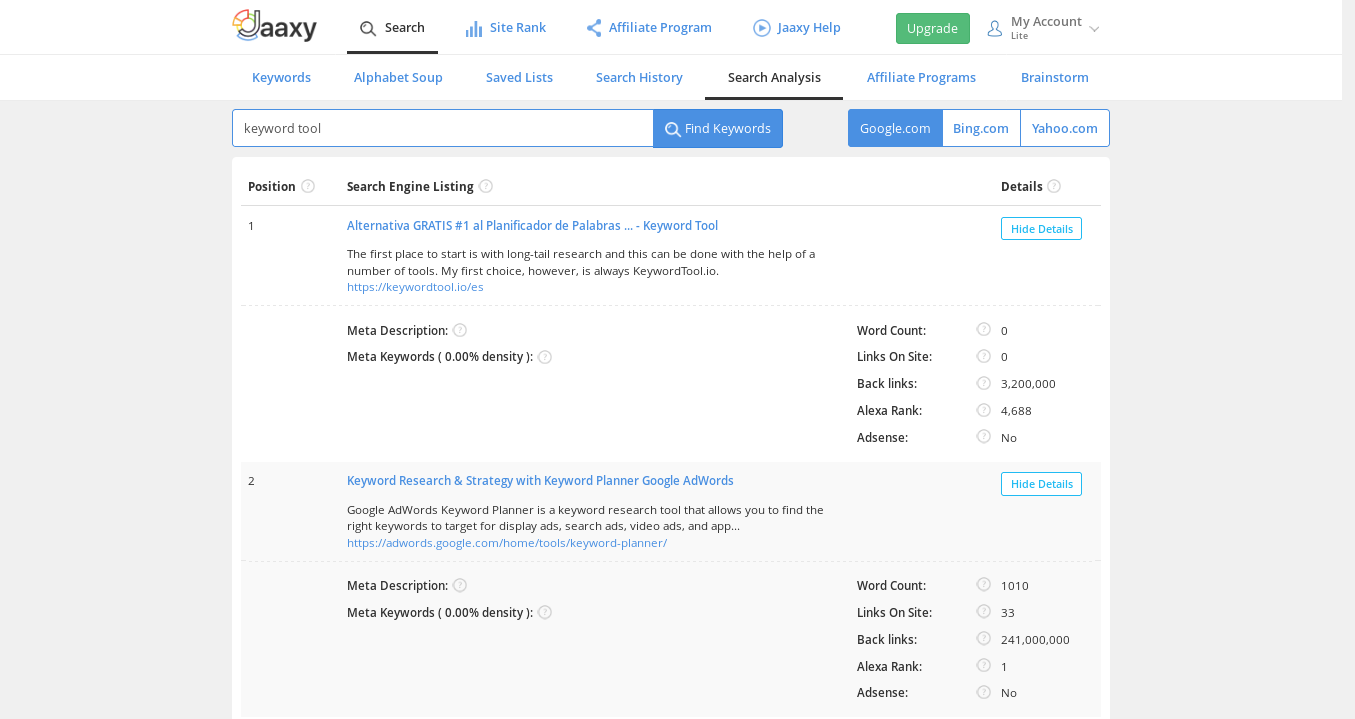
Task: Click the help icon next to Position
Action: 308,186
